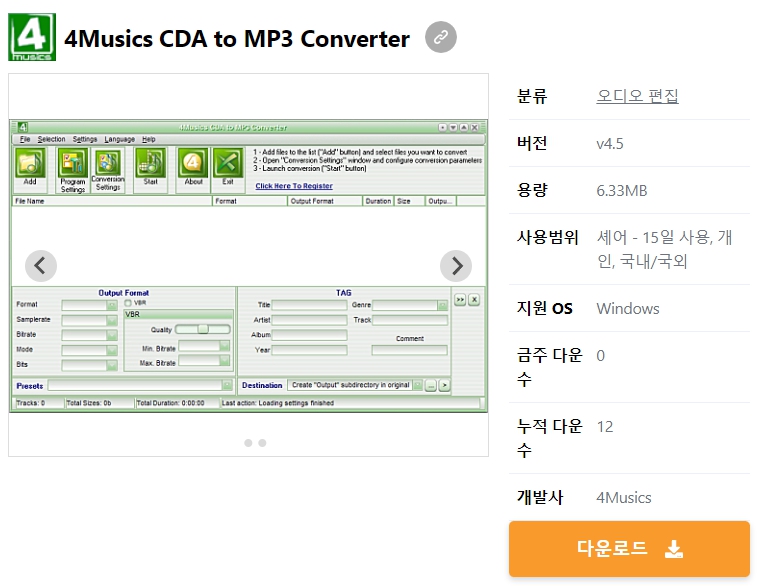The width and height of the screenshot is (758, 586).
Task: Click the Exit icon in the preview toolbar
Action: (x=228, y=163)
